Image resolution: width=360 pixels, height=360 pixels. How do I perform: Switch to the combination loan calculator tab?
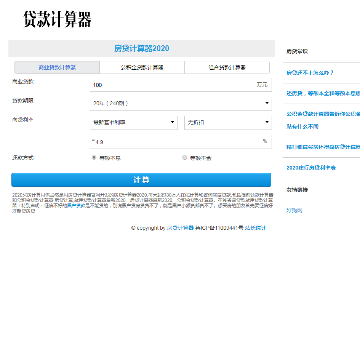227,67
